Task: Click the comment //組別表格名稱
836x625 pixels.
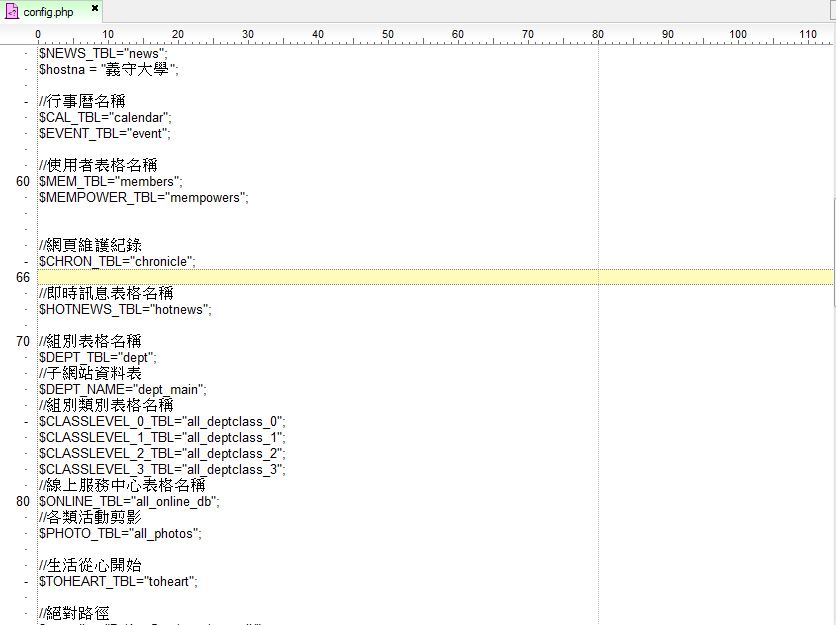Action: pyautogui.click(x=90, y=341)
